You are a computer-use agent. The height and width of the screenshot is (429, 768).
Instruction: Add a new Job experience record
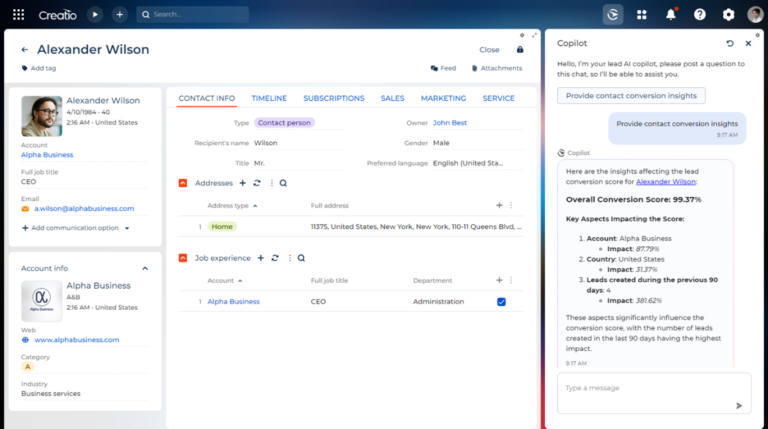click(260, 257)
